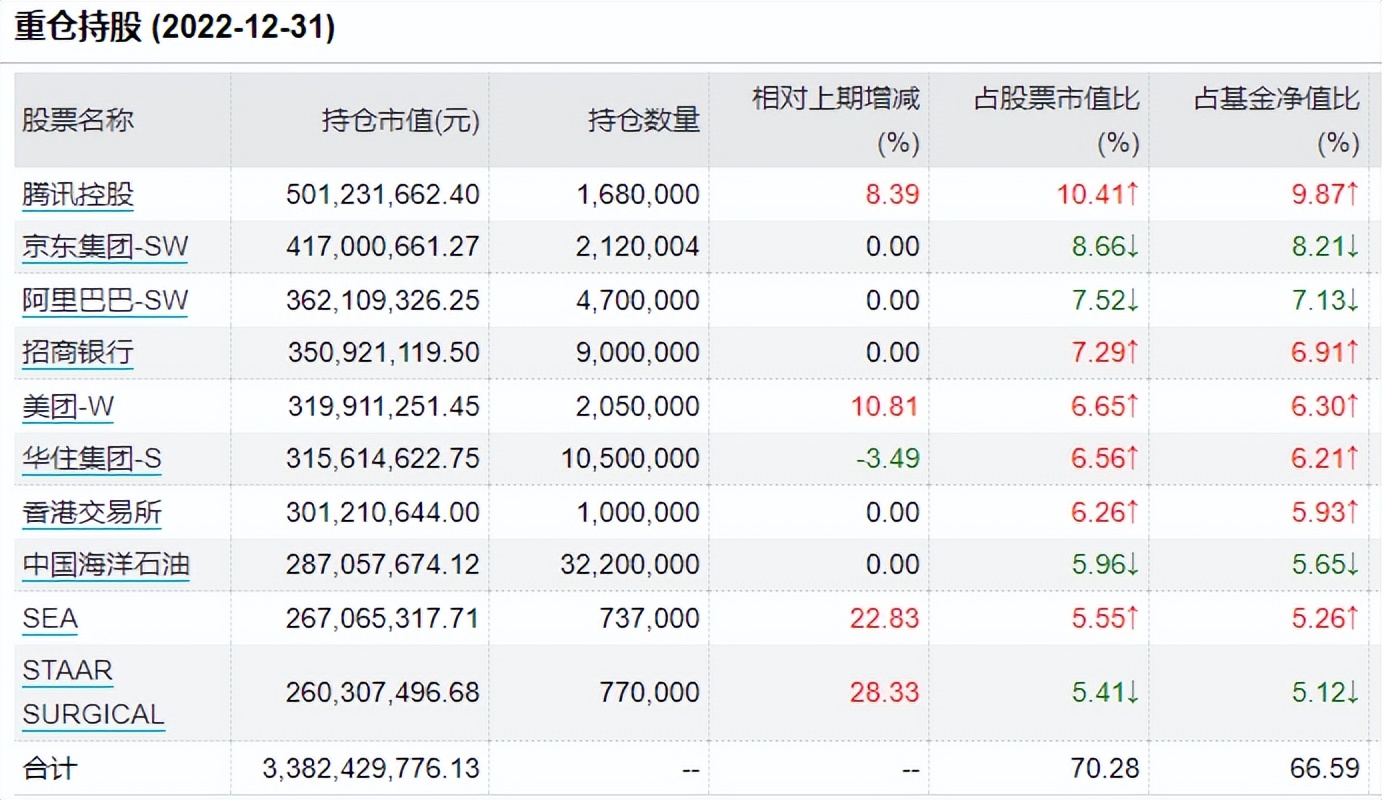Screen dimensions: 1382x800
Task: Click 腾讯控股 holding value 501,231,662.40
Action: 383,194
